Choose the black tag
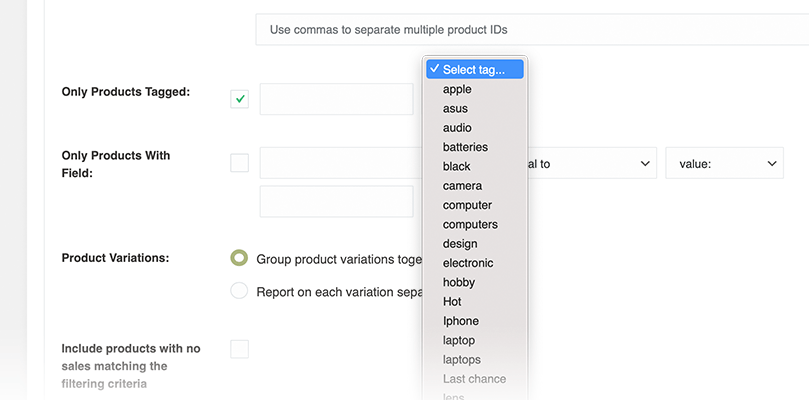This screenshot has height=400, width=809. click(456, 166)
